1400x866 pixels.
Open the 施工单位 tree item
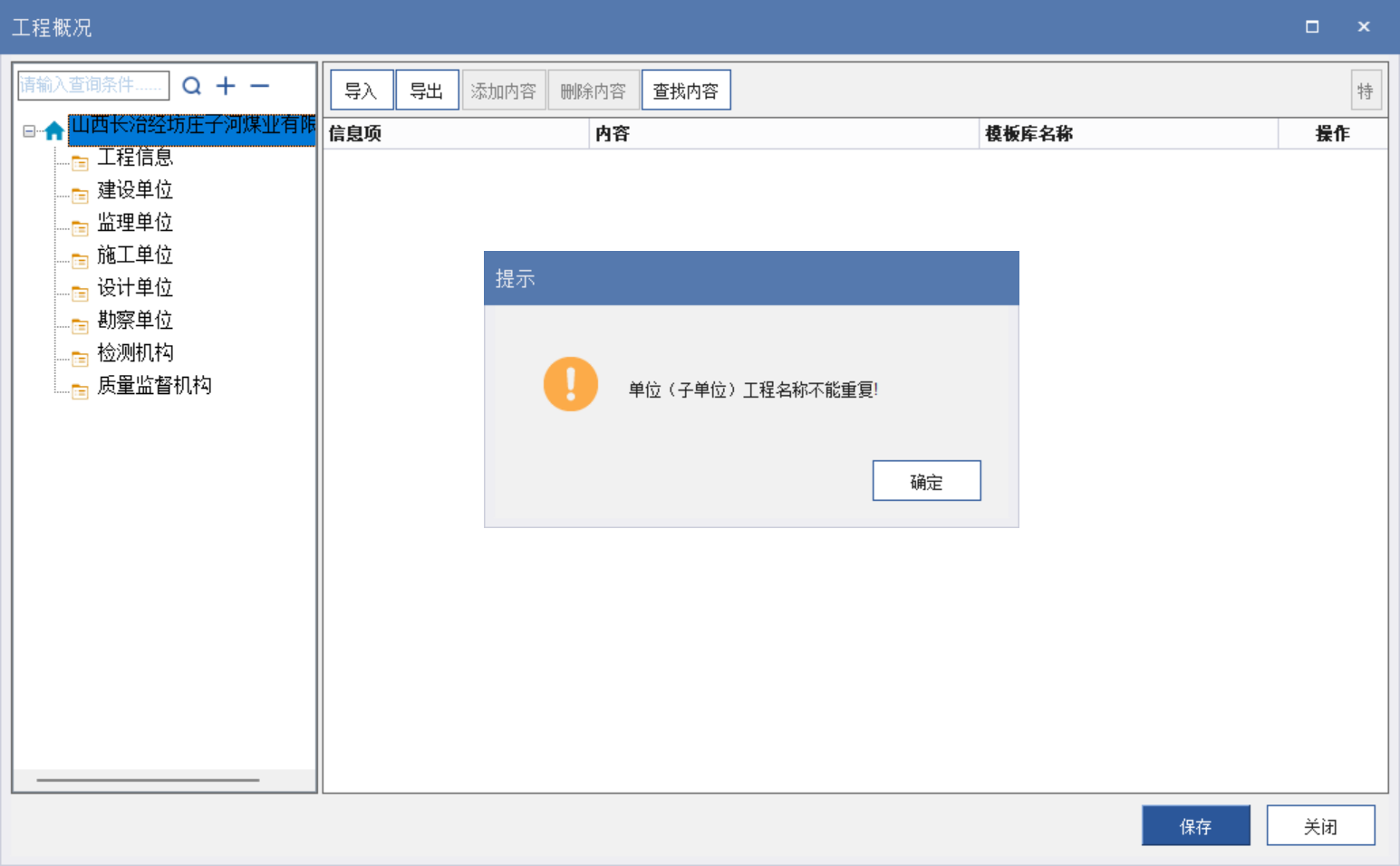(x=135, y=255)
